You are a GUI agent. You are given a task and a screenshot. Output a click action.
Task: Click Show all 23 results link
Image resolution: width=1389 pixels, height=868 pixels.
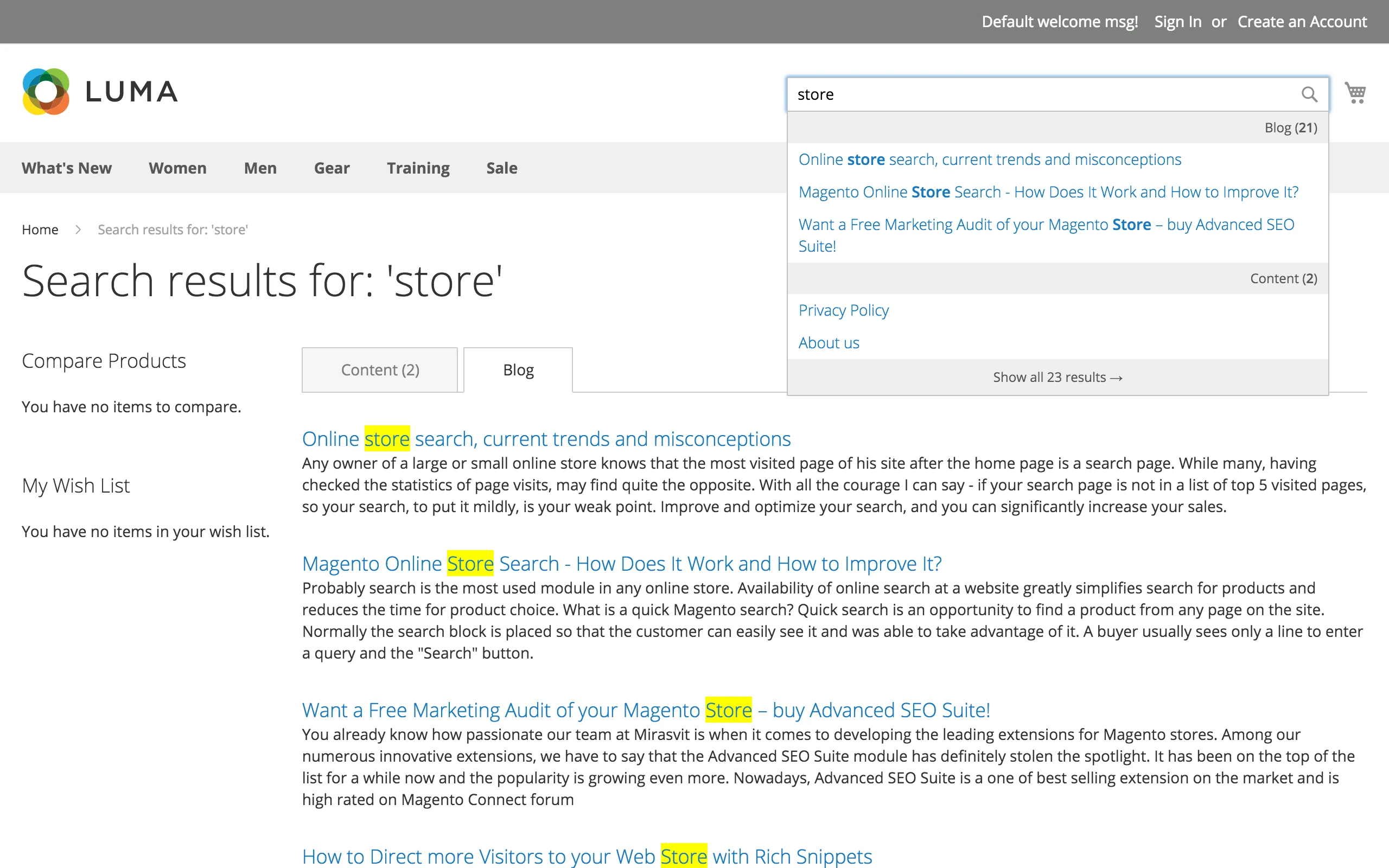click(x=1057, y=377)
